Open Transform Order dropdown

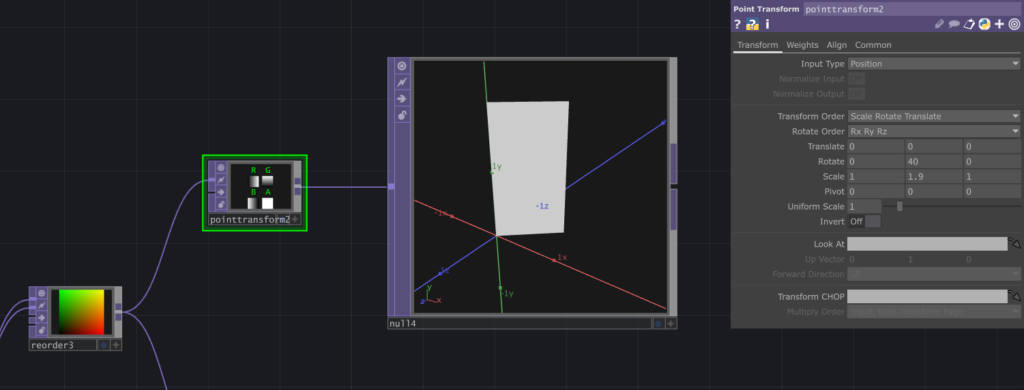tap(934, 116)
